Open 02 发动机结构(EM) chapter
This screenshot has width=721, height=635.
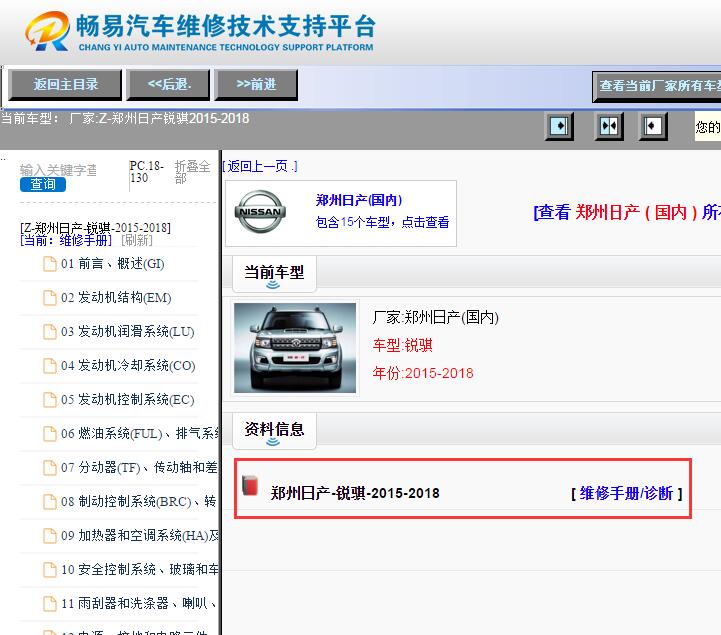[x=116, y=298]
